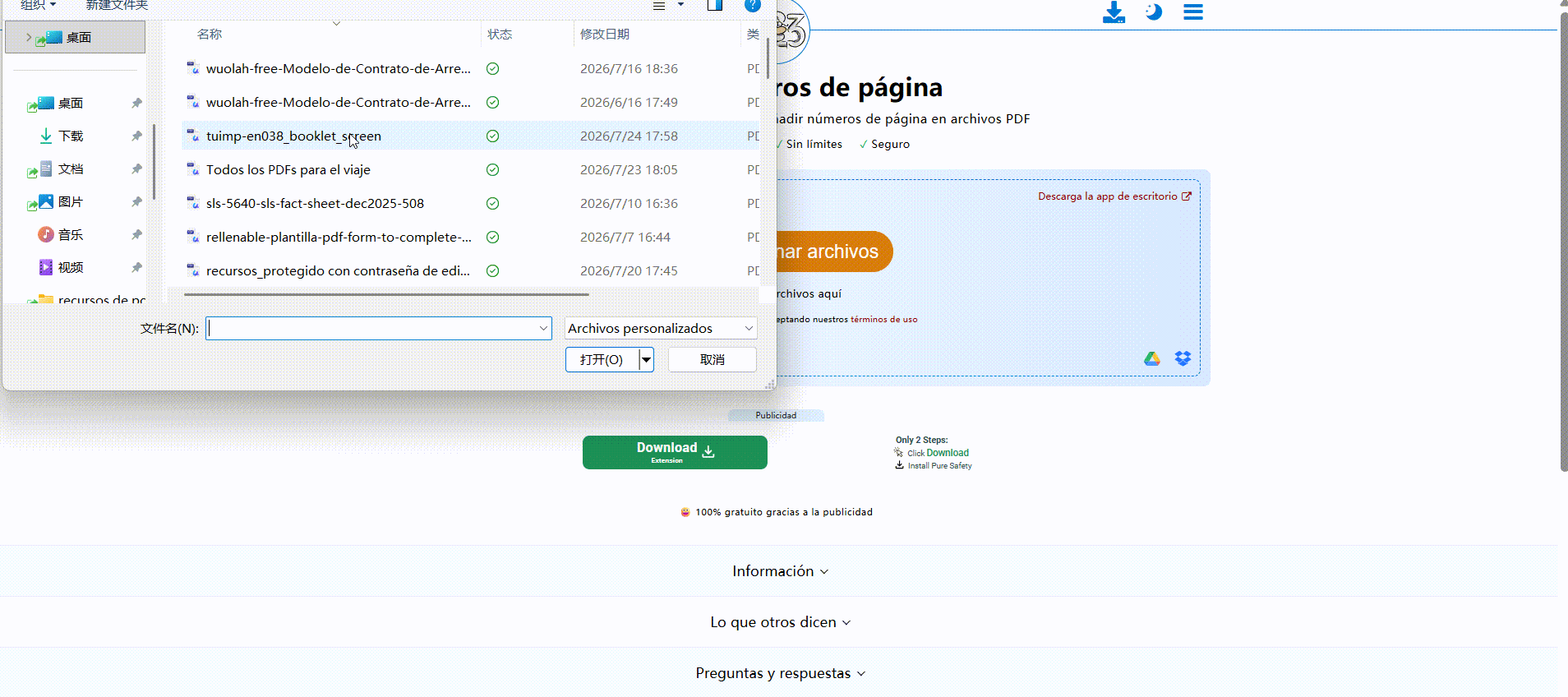This screenshot has height=697, width=1568.
Task: Sort by 修改日期 column header
Action: tap(605, 34)
